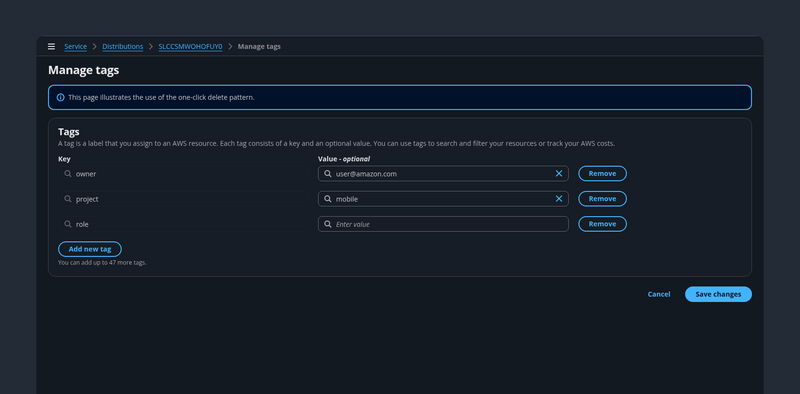Screen dimensions: 800x394
Task: Click search icon in owner key field
Action: [x=68, y=174]
